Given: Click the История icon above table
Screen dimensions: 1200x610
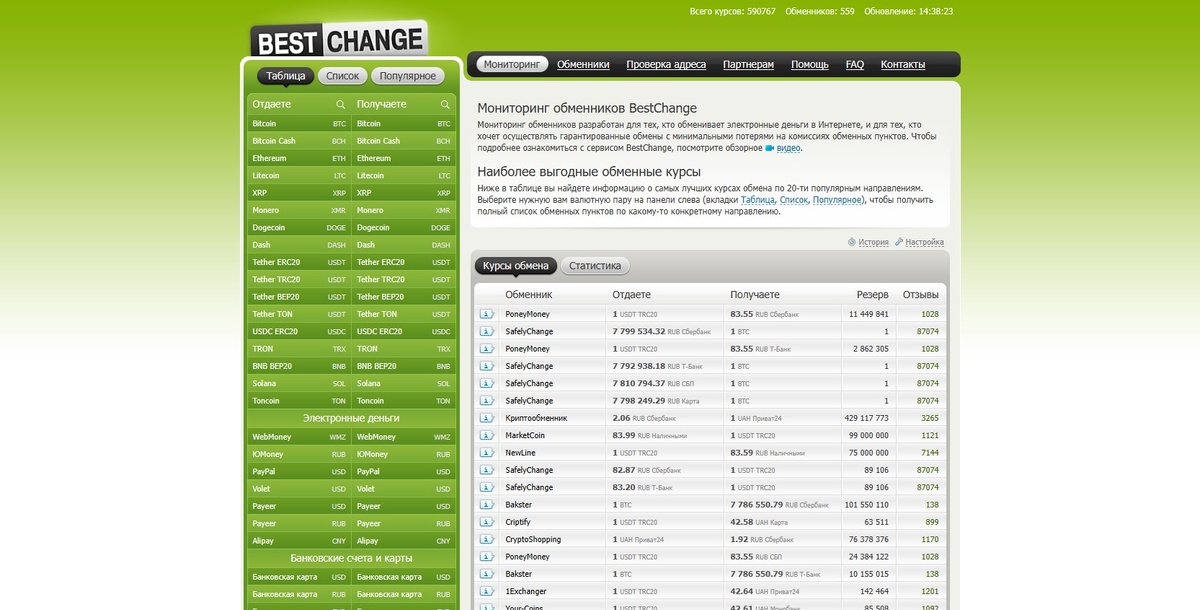Looking at the screenshot, I should (852, 242).
